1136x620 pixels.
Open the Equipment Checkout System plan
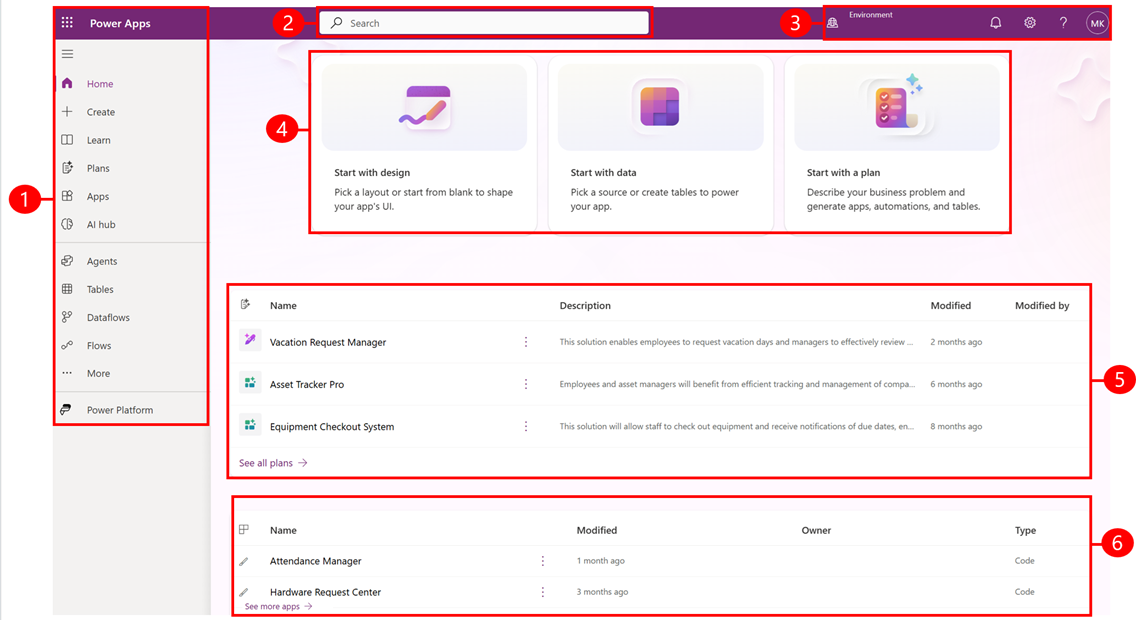point(332,427)
